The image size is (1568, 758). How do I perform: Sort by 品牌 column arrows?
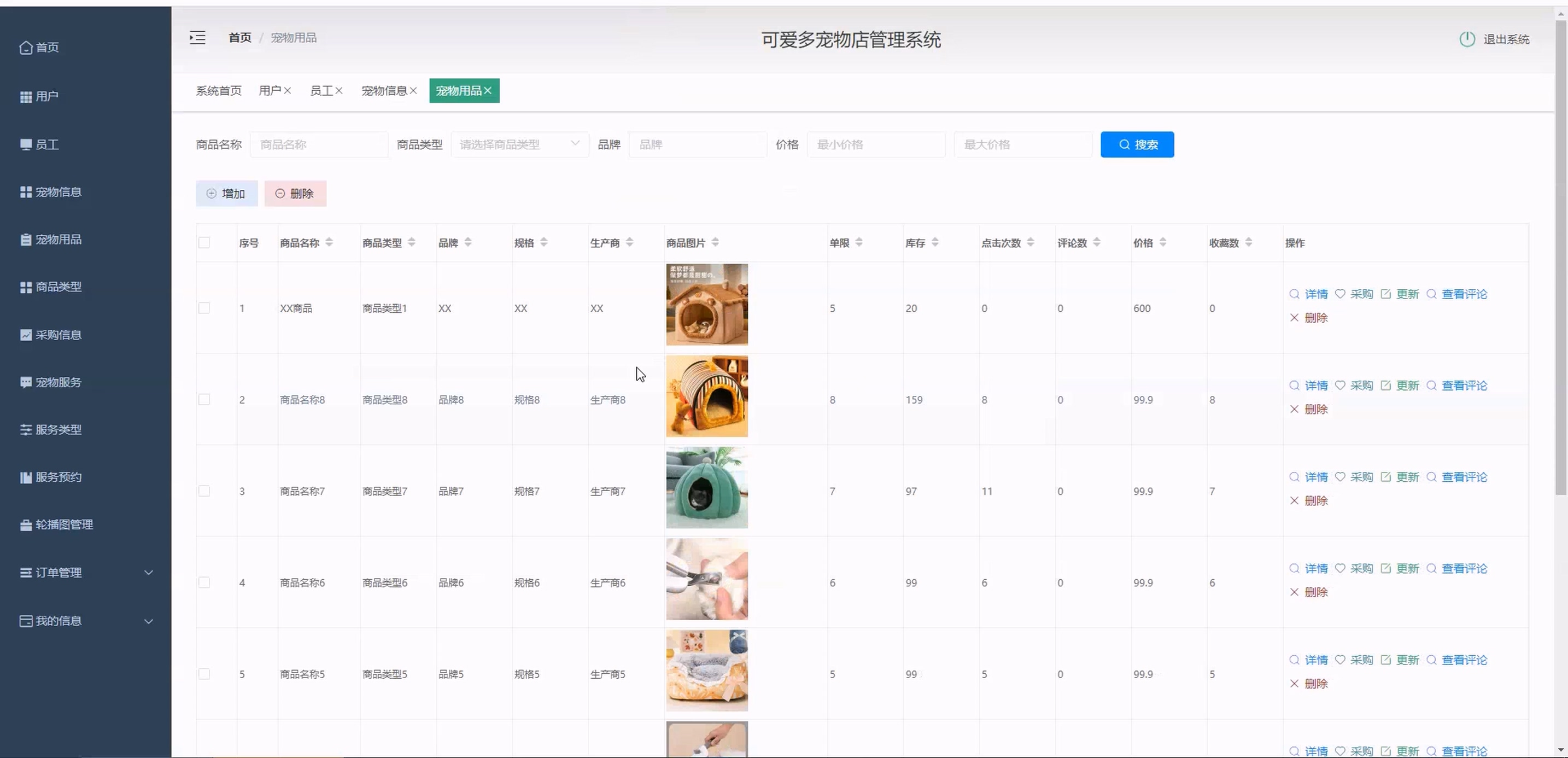tap(467, 242)
